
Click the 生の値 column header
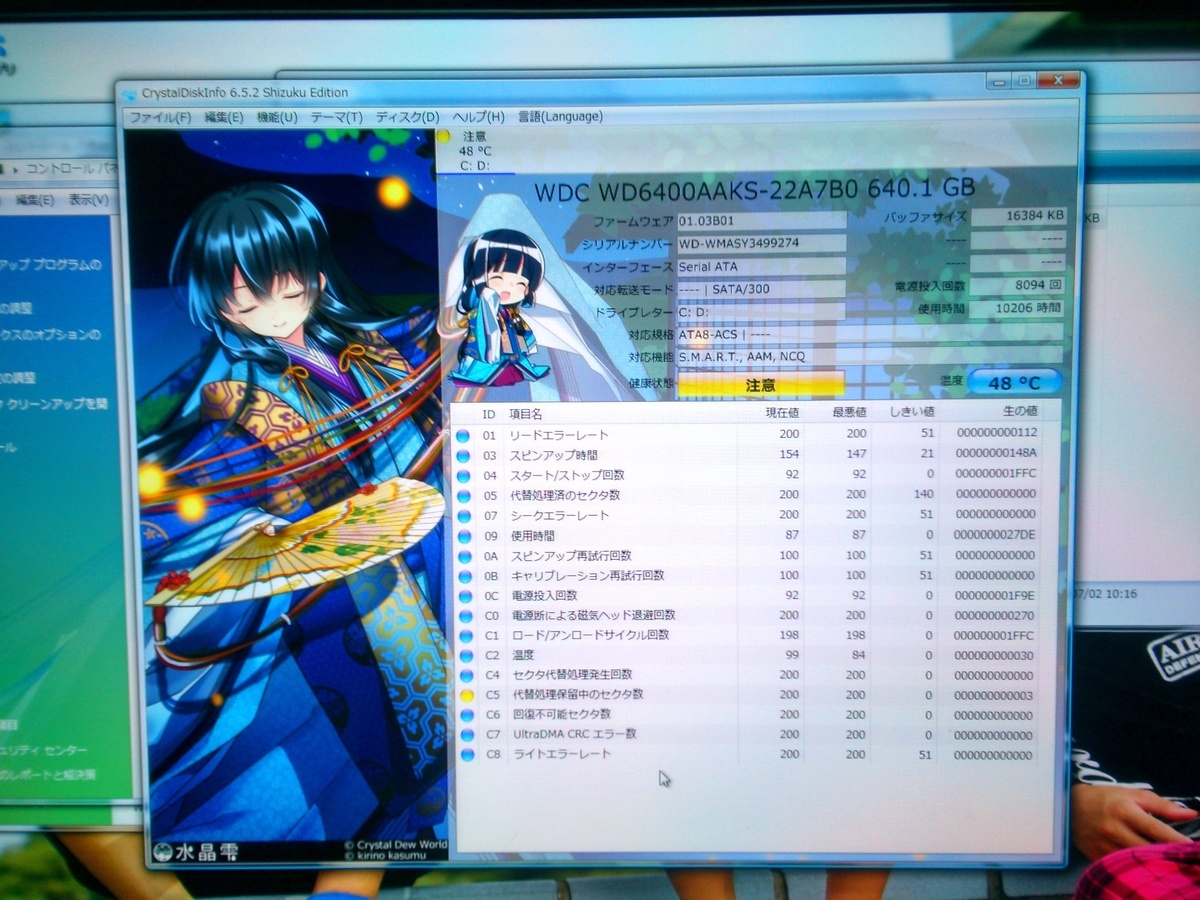(x=1019, y=411)
